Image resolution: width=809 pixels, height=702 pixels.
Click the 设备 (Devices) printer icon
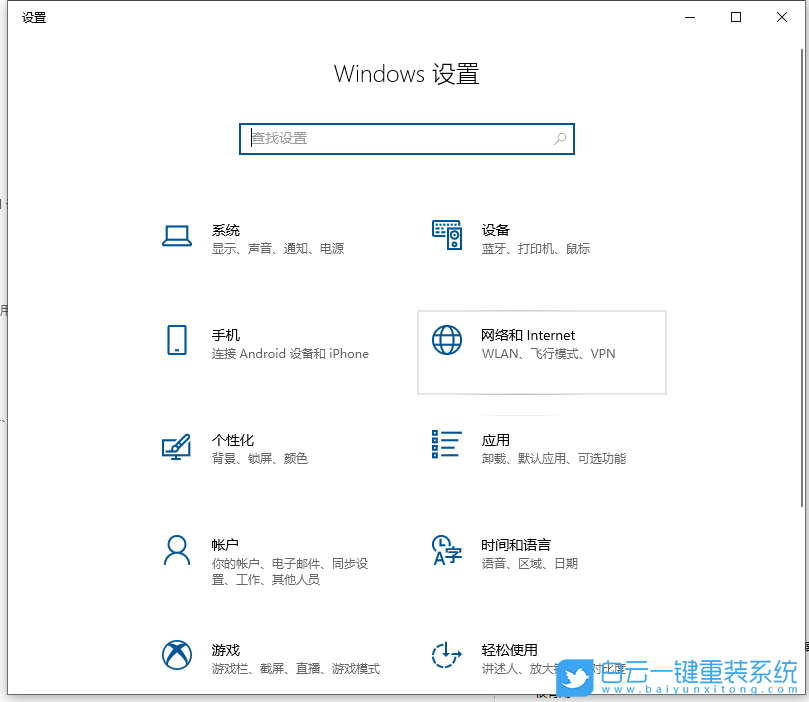446,233
